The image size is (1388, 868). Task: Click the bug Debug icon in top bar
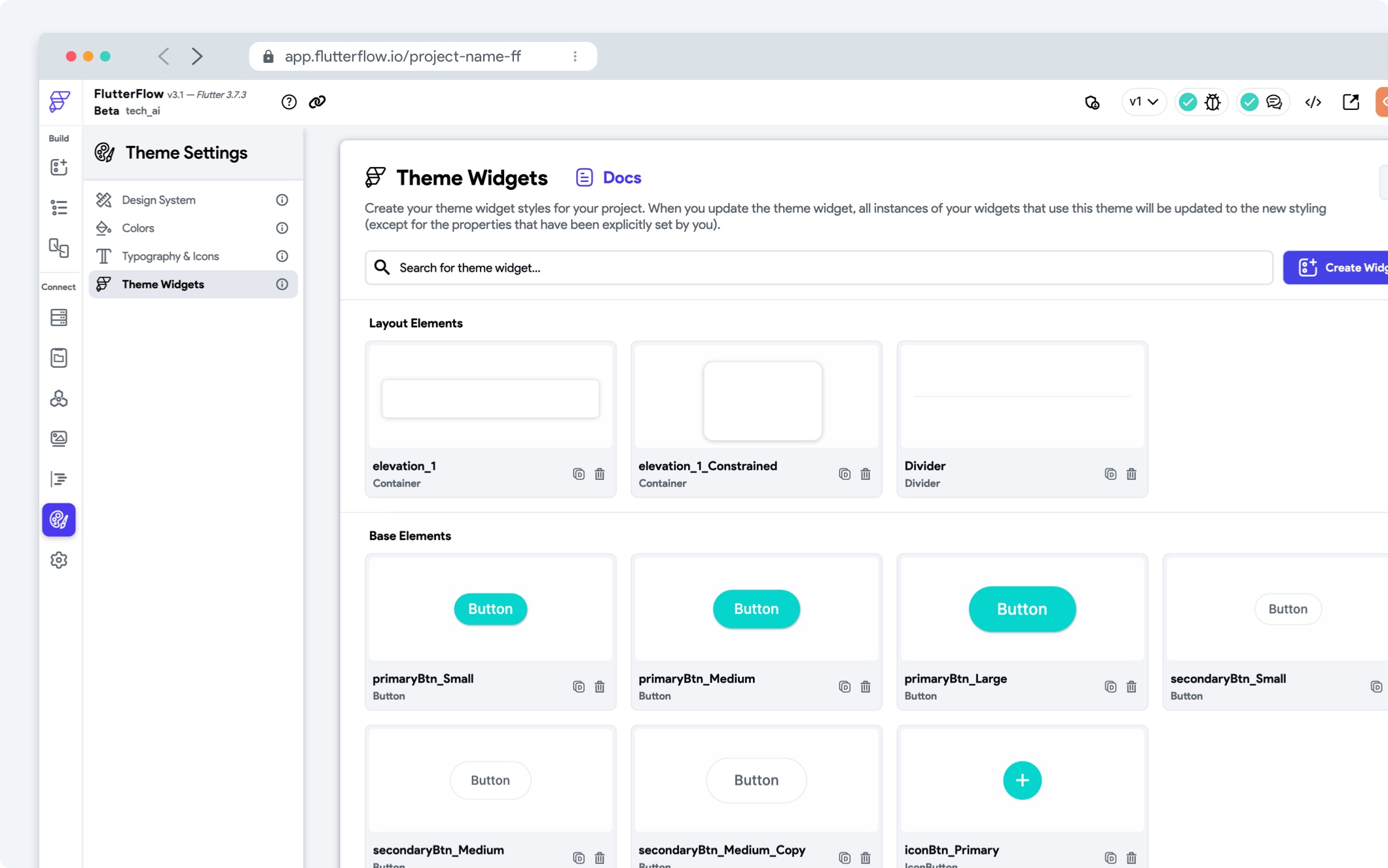pos(1213,102)
